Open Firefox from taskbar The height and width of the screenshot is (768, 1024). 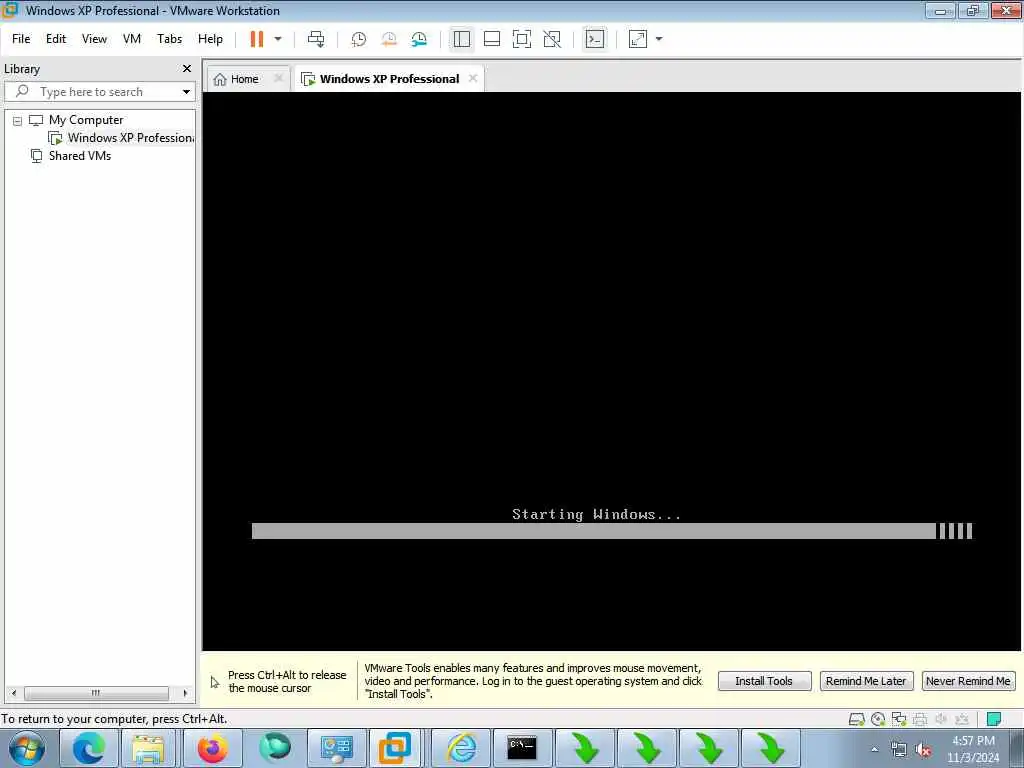coord(212,748)
